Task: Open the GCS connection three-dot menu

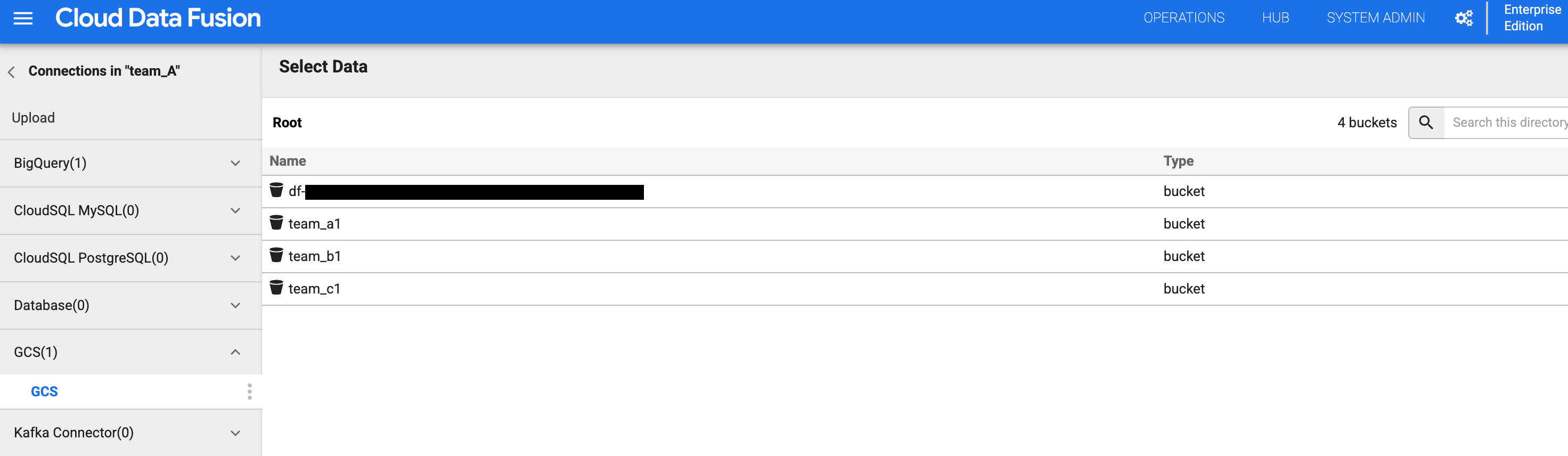Action: 250,392
